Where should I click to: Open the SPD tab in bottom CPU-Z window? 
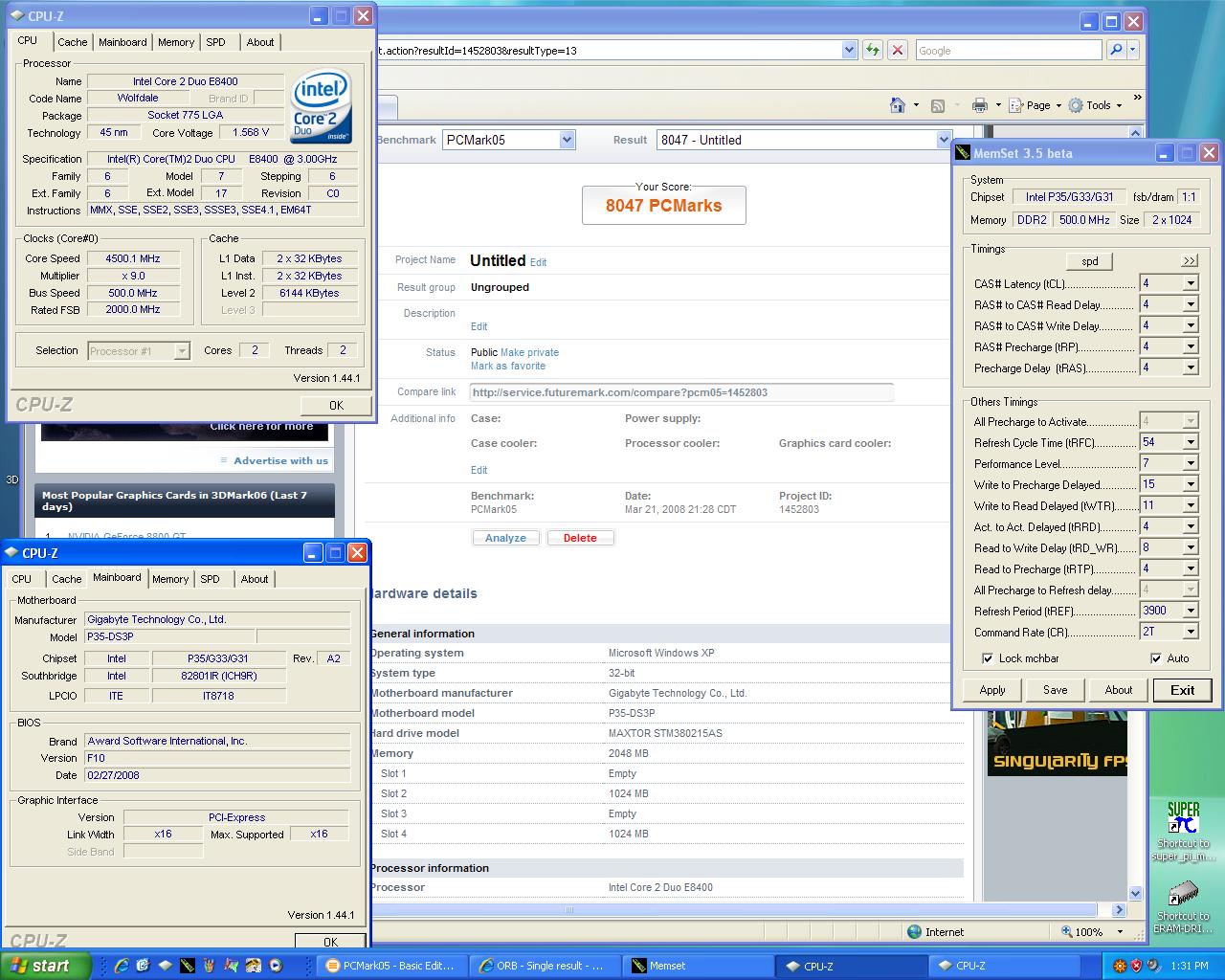pyautogui.click(x=210, y=579)
